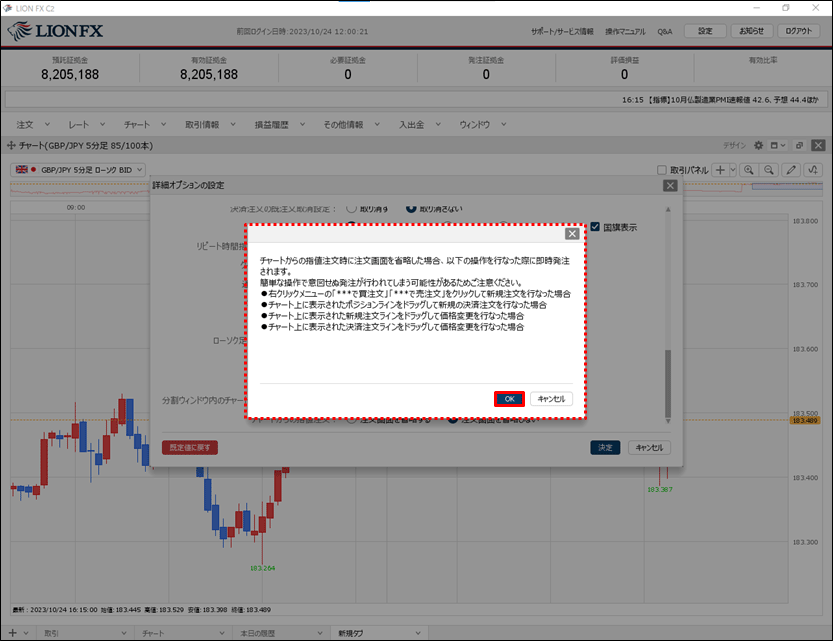Screen dimensions: 833x641
Task: Select the 取り消す radio option
Action: pyautogui.click(x=351, y=208)
